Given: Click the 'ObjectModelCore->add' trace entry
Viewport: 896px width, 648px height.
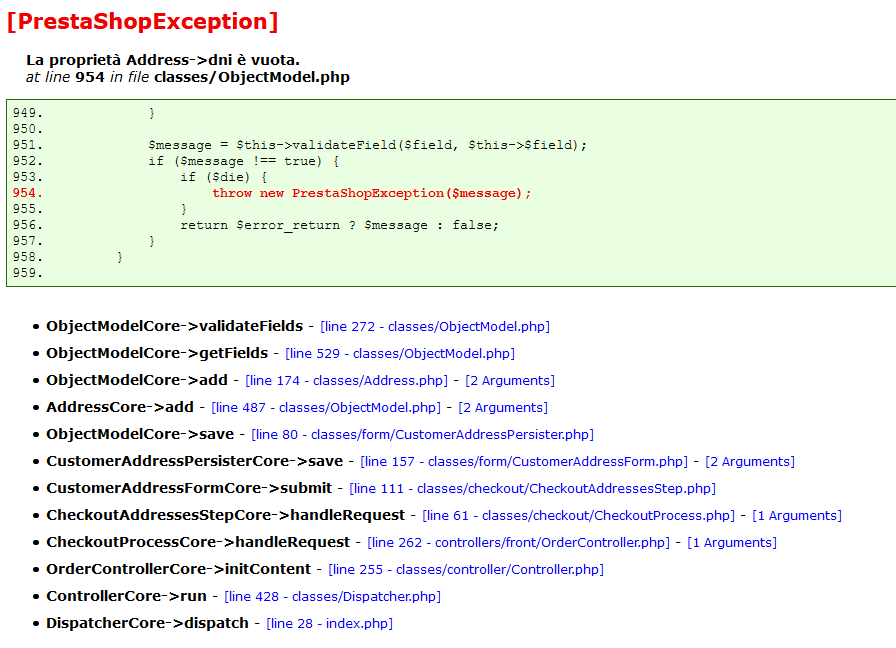Looking at the screenshot, I should 137,381.
